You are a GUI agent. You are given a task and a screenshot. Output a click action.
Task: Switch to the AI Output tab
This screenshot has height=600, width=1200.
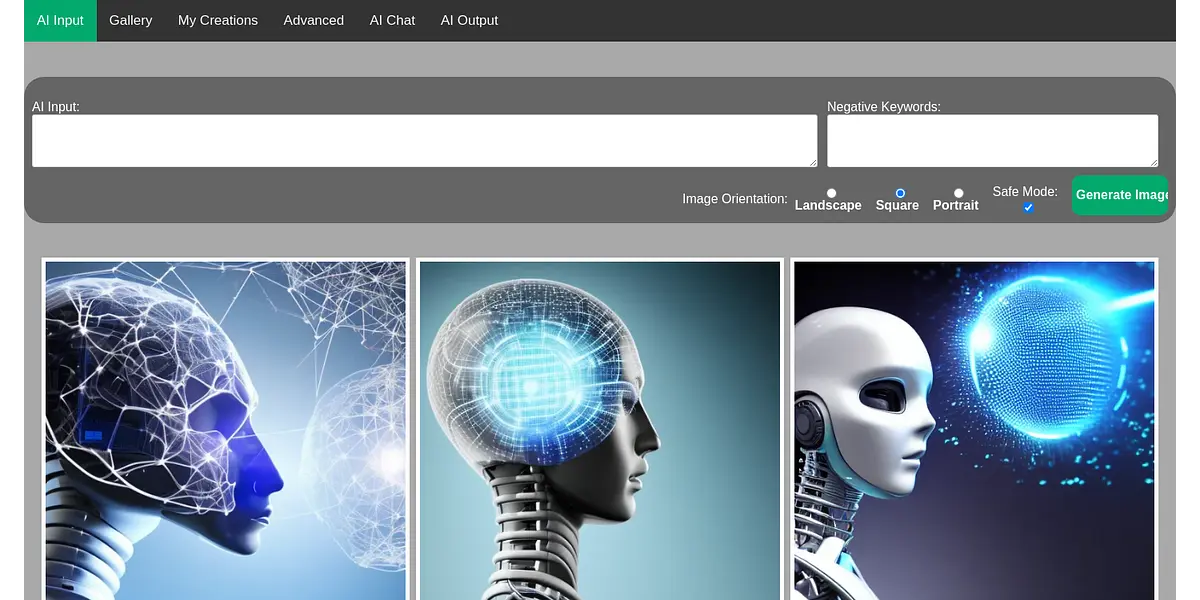point(469,20)
